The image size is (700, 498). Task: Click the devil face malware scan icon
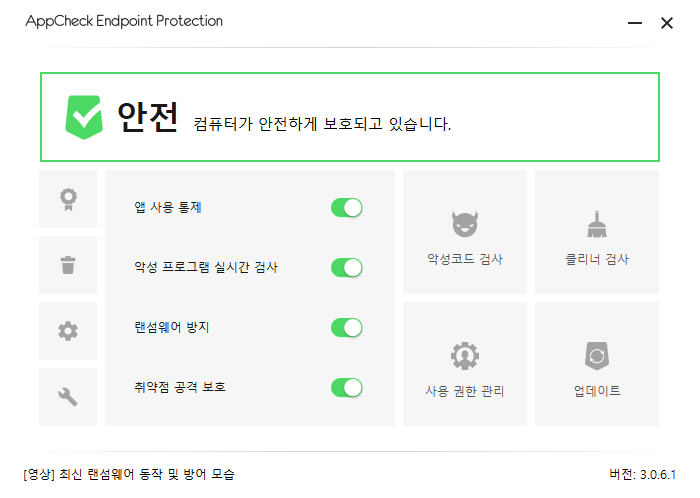(465, 224)
